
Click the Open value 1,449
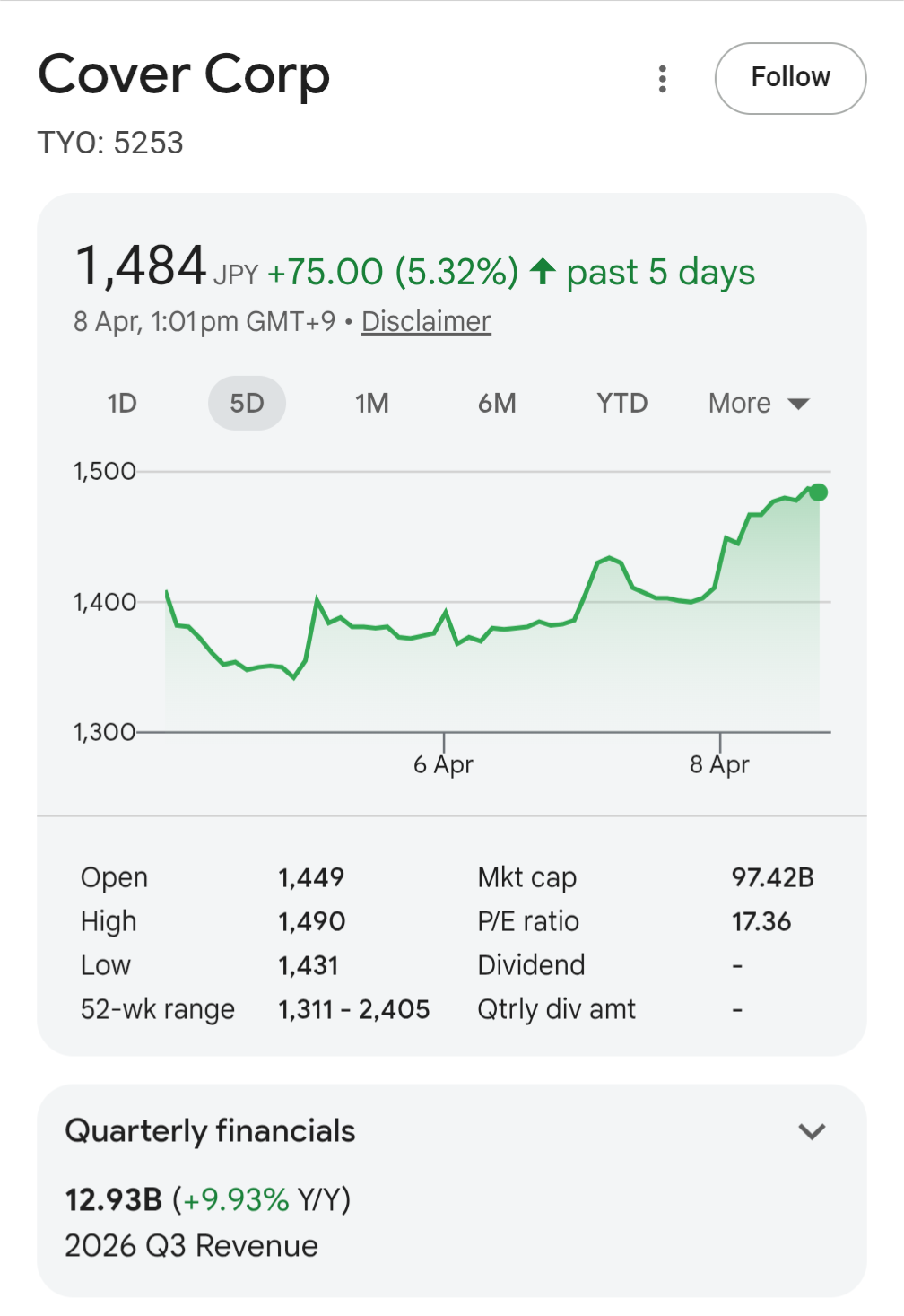point(311,877)
